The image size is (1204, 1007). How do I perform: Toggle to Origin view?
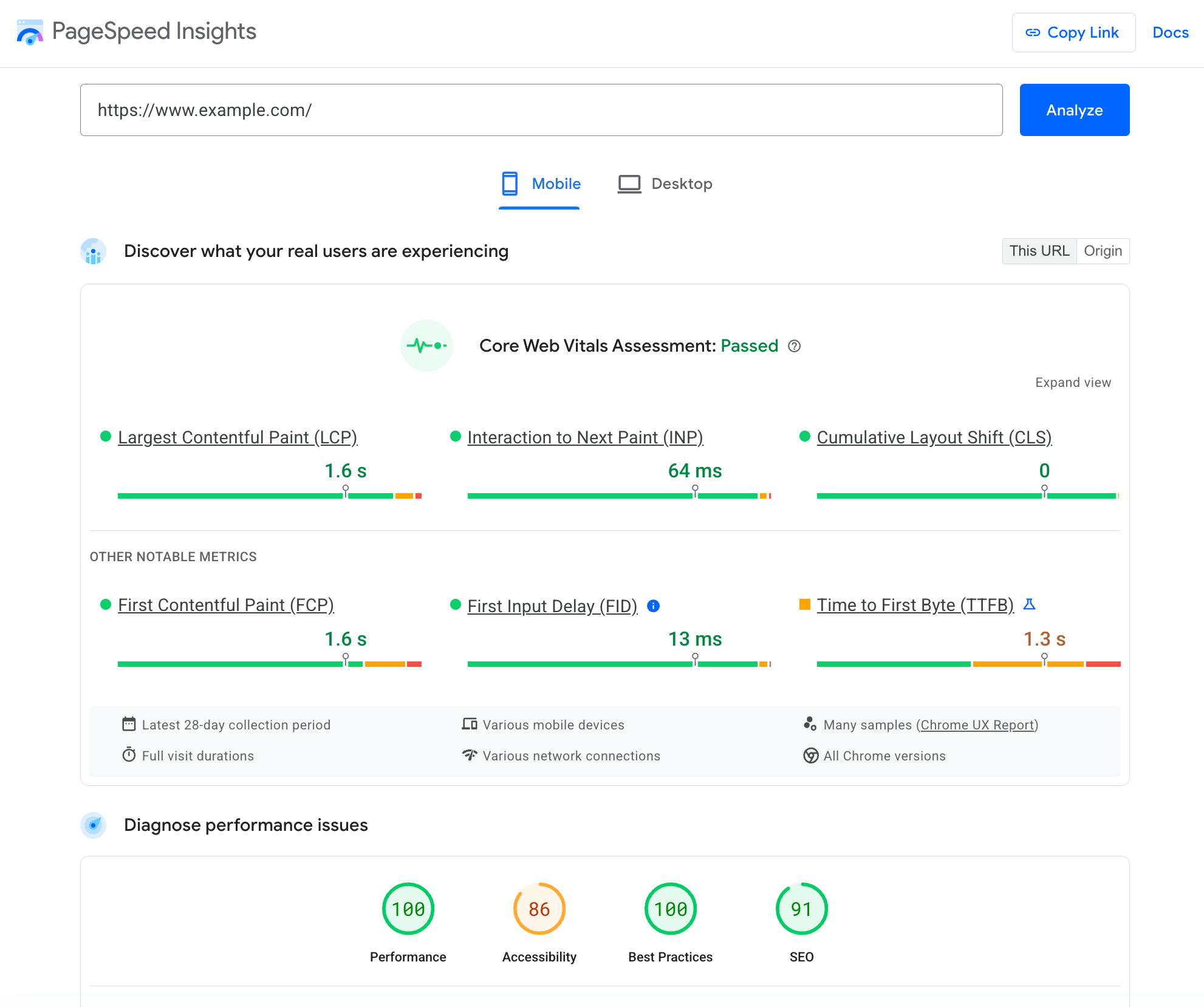click(1103, 251)
